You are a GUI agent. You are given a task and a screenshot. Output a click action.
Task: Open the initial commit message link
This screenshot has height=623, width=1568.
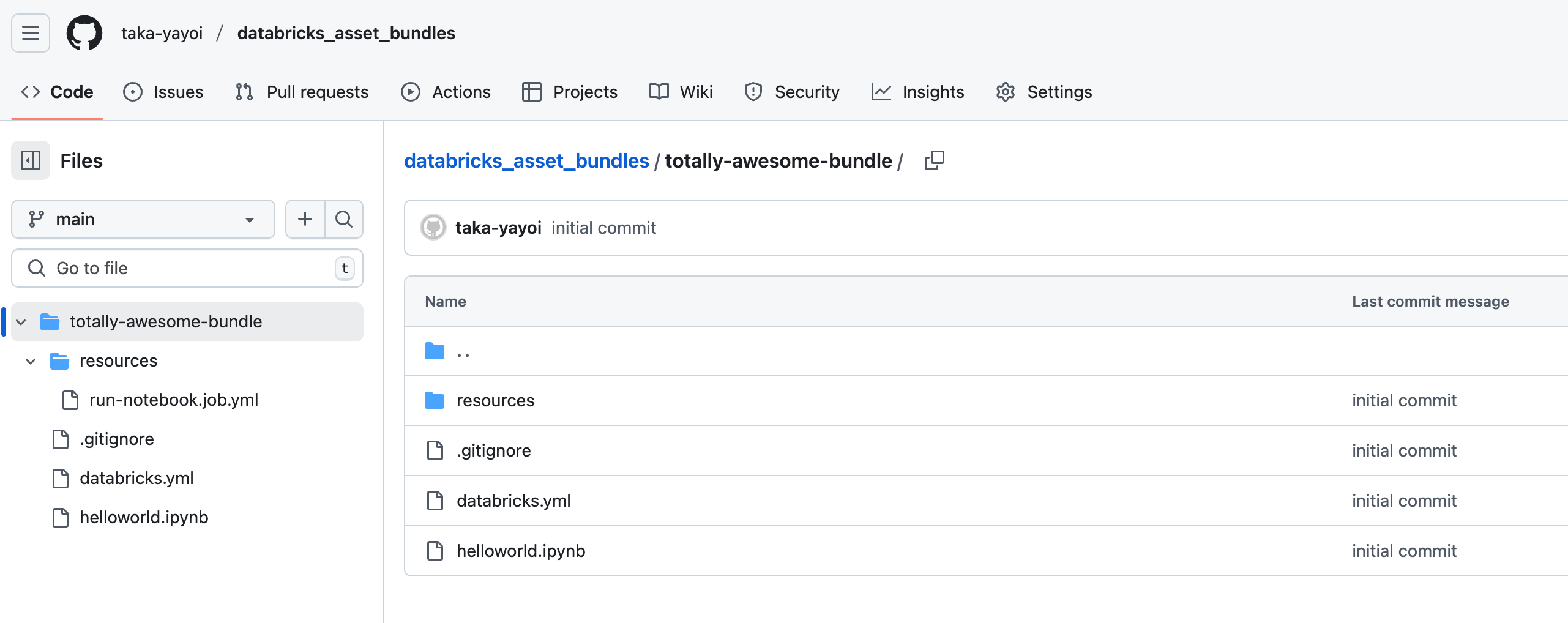(603, 228)
